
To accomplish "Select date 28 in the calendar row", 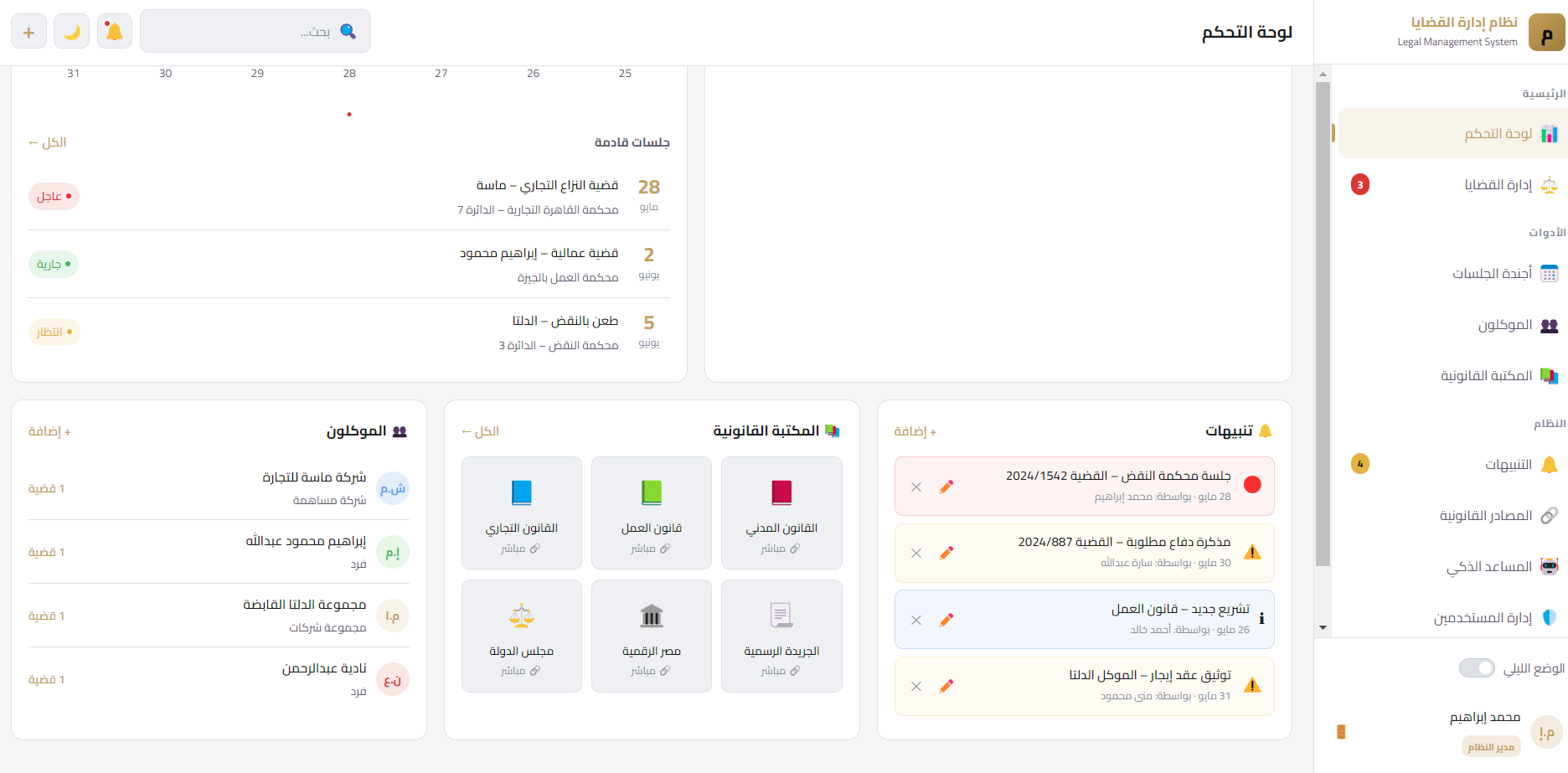I will point(349,74).
